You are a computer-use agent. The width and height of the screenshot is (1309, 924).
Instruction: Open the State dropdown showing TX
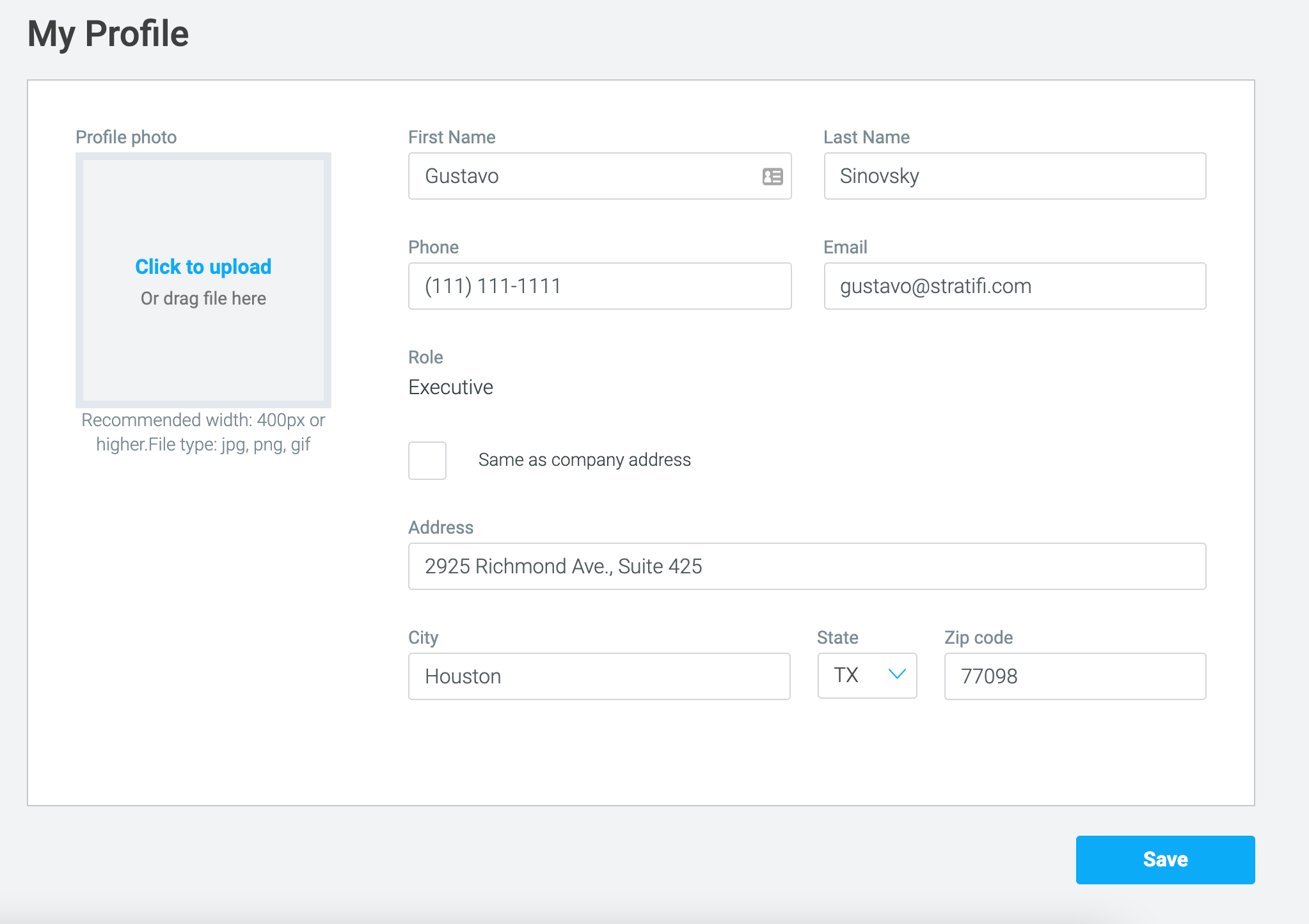[867, 675]
